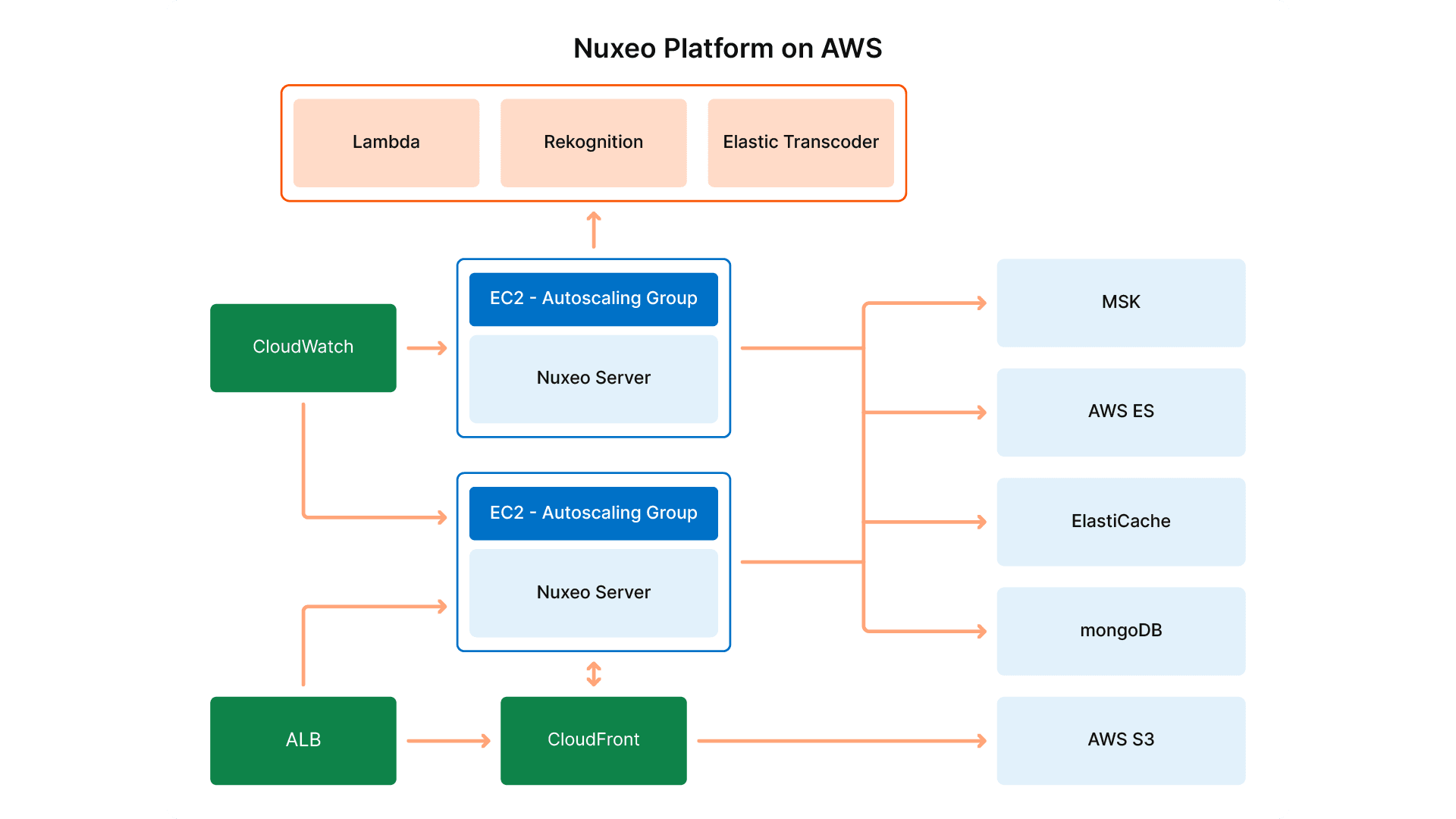Select the AWS ES box
1456x819 pixels.
[1120, 412]
